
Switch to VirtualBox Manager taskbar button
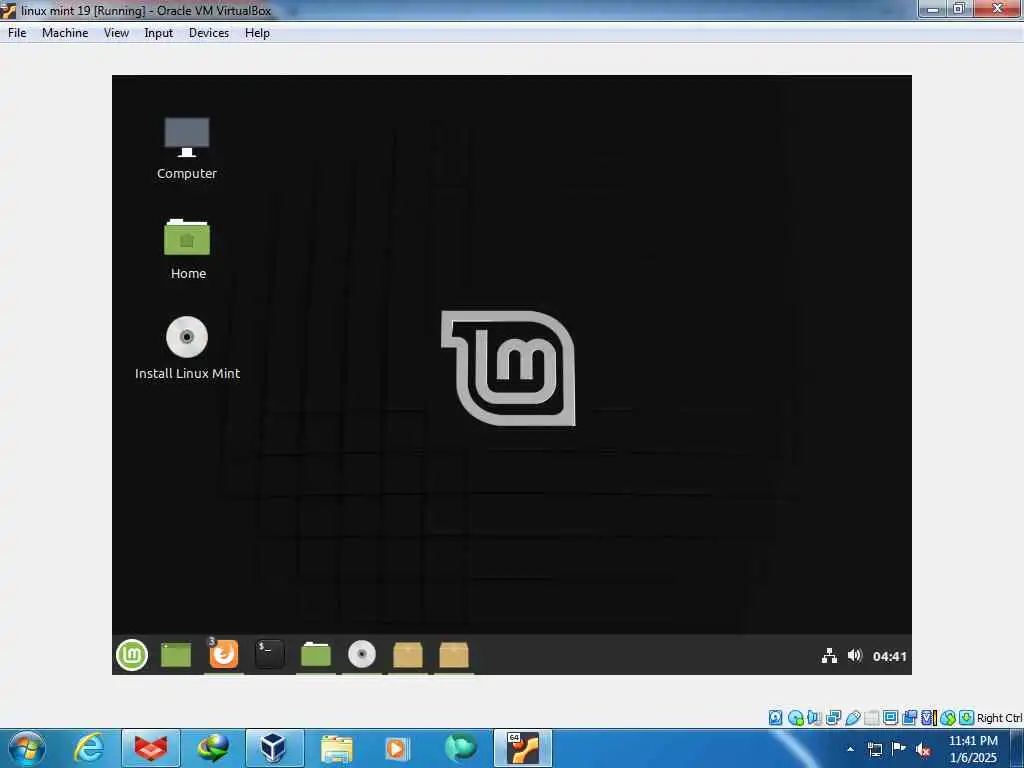click(x=274, y=748)
